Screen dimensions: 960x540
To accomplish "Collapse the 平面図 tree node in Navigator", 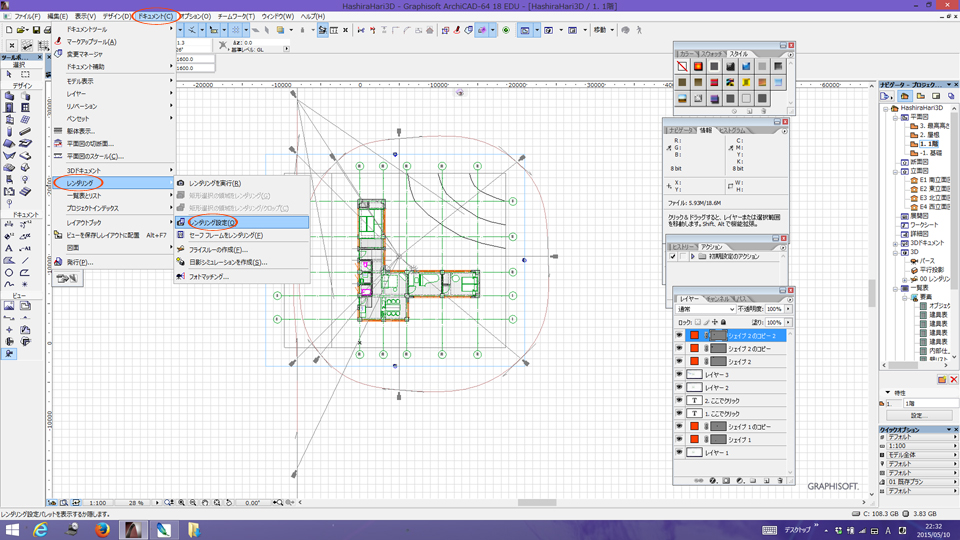I will tap(895, 117).
